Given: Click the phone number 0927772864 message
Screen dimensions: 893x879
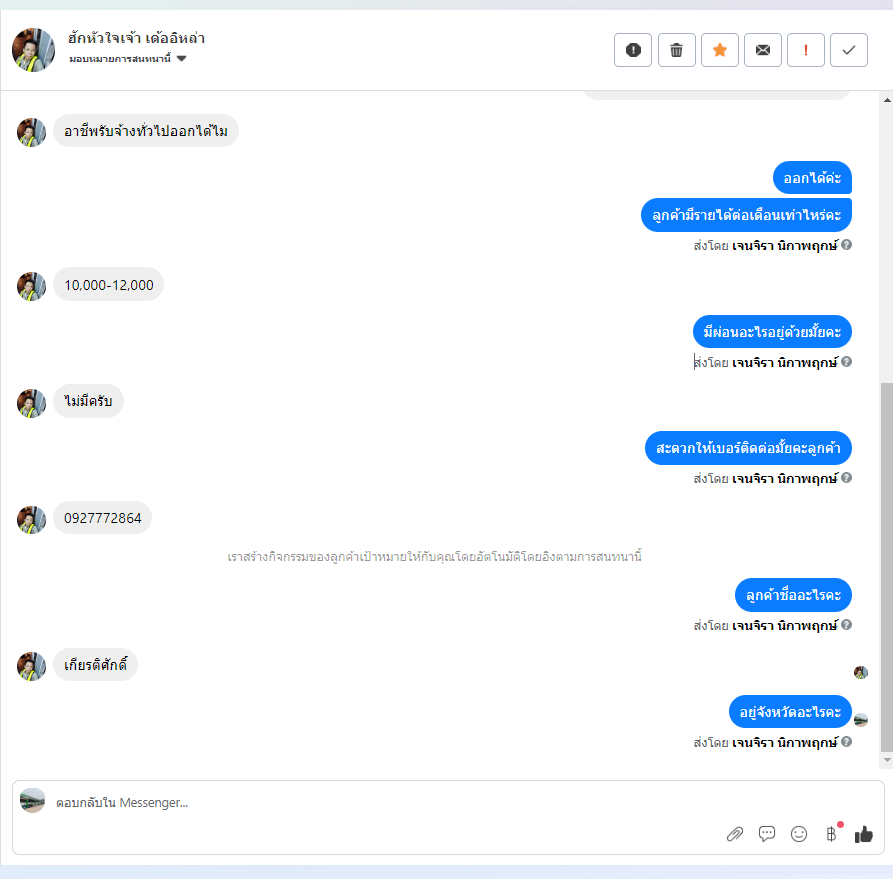Looking at the screenshot, I should click(103, 518).
